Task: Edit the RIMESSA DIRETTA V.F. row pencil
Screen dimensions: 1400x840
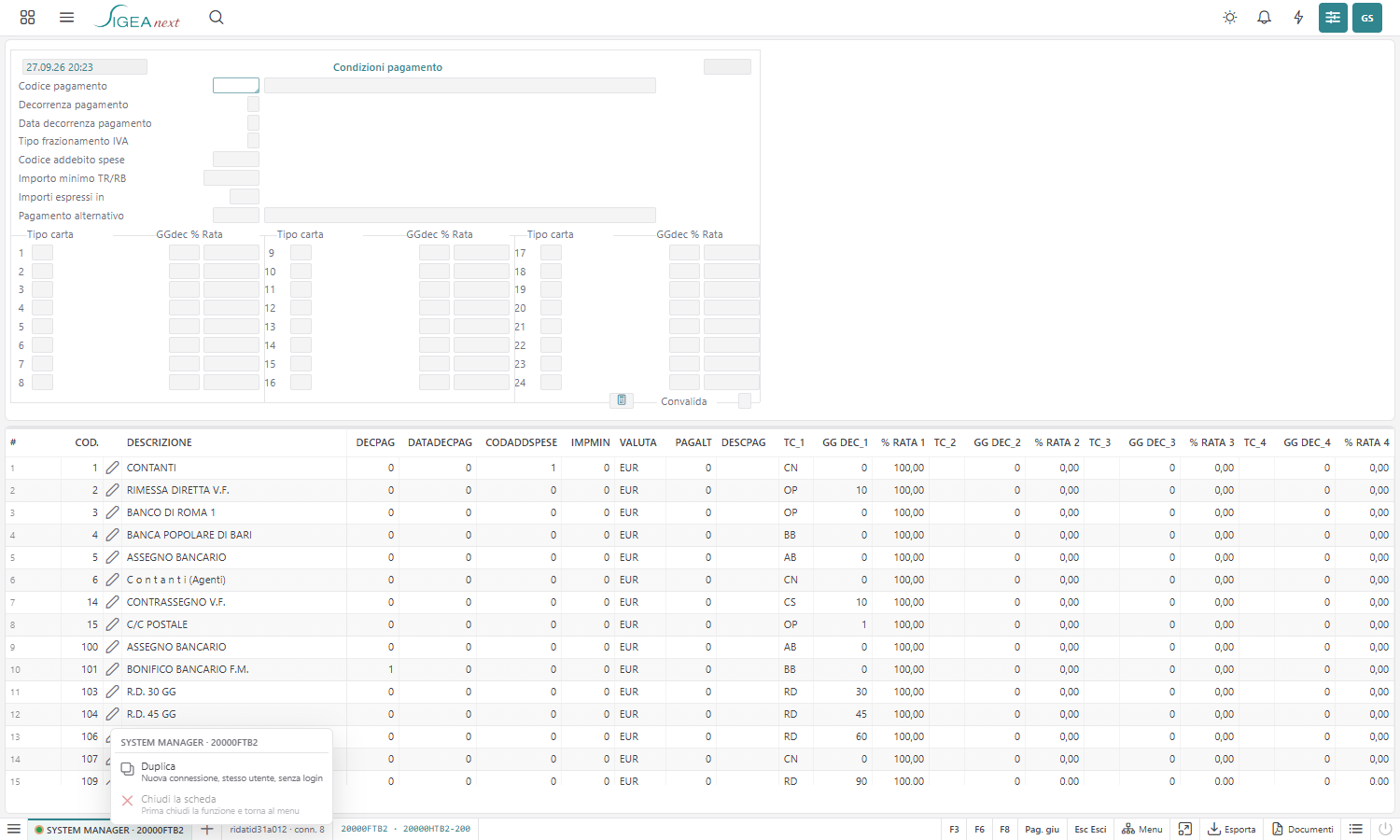Action: (112, 490)
